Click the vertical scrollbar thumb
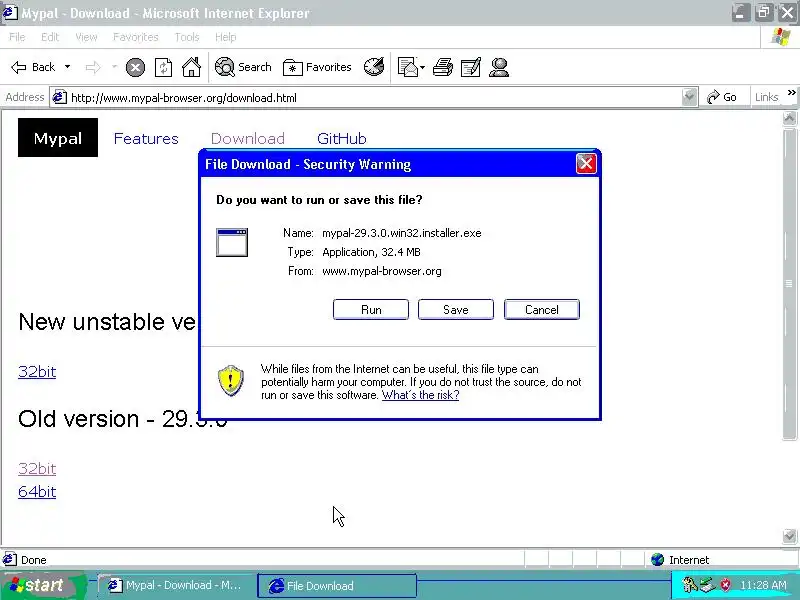Viewport: 800px width, 600px height. [789, 283]
